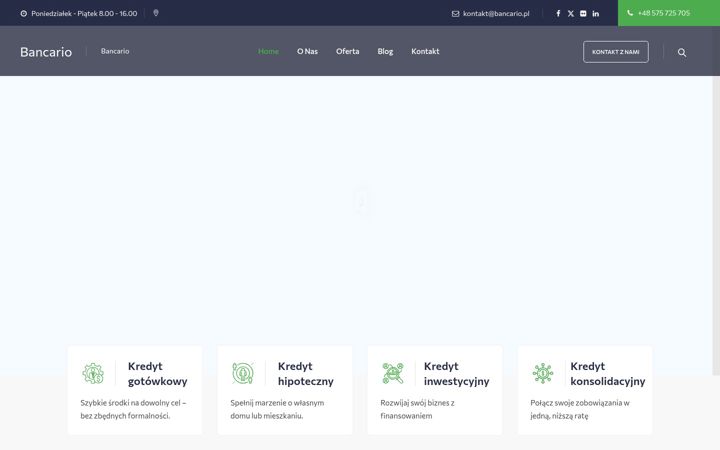
Task: Click the clock icon beside opening hours
Action: point(24,13)
